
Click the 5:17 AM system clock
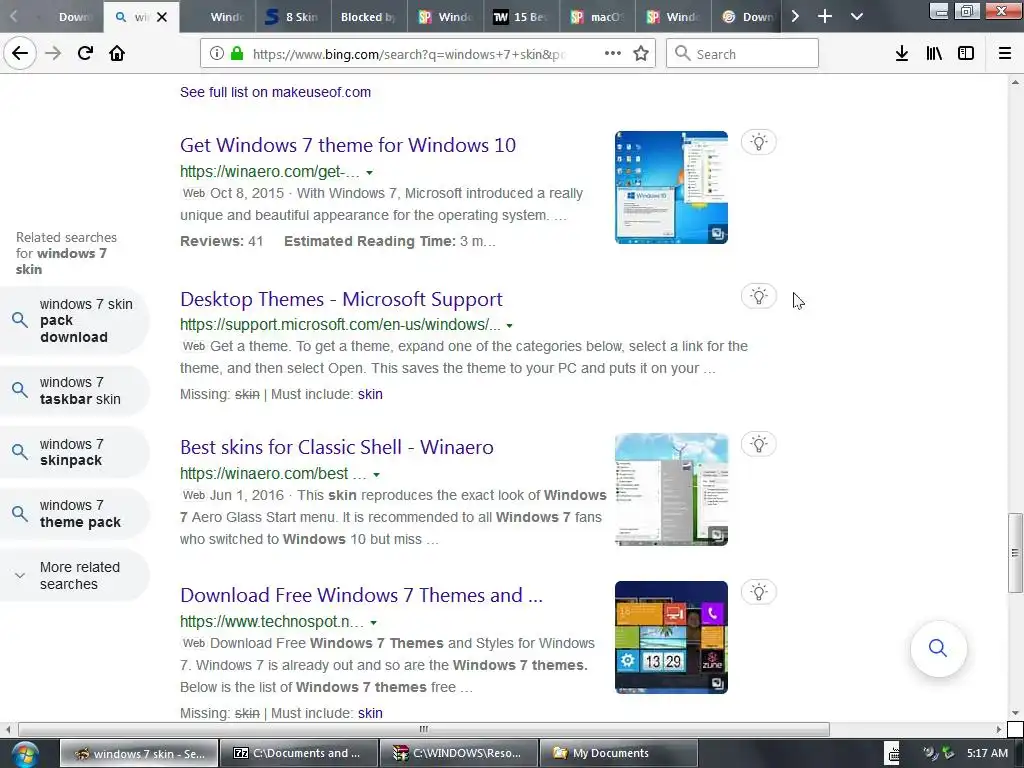coord(987,754)
